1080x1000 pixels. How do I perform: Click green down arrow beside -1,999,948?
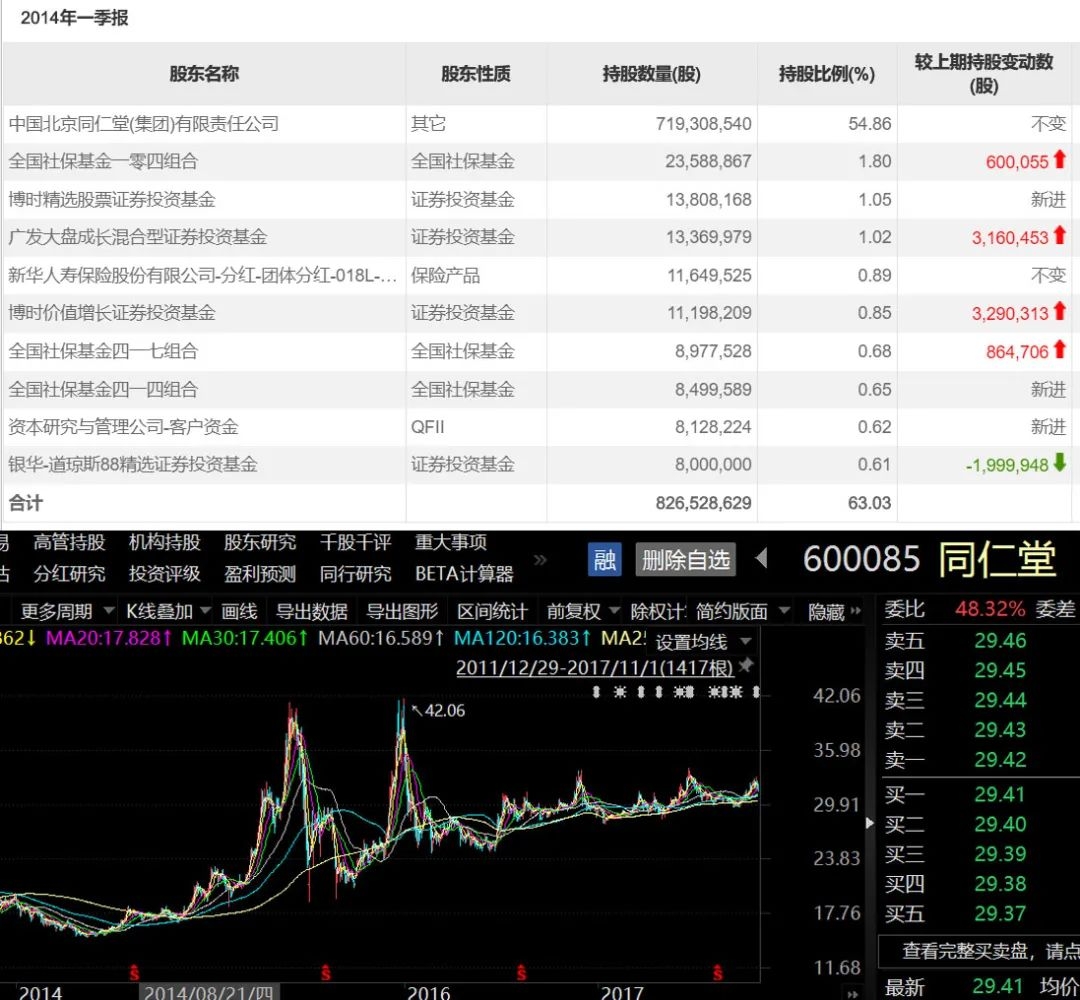tap(1059, 463)
